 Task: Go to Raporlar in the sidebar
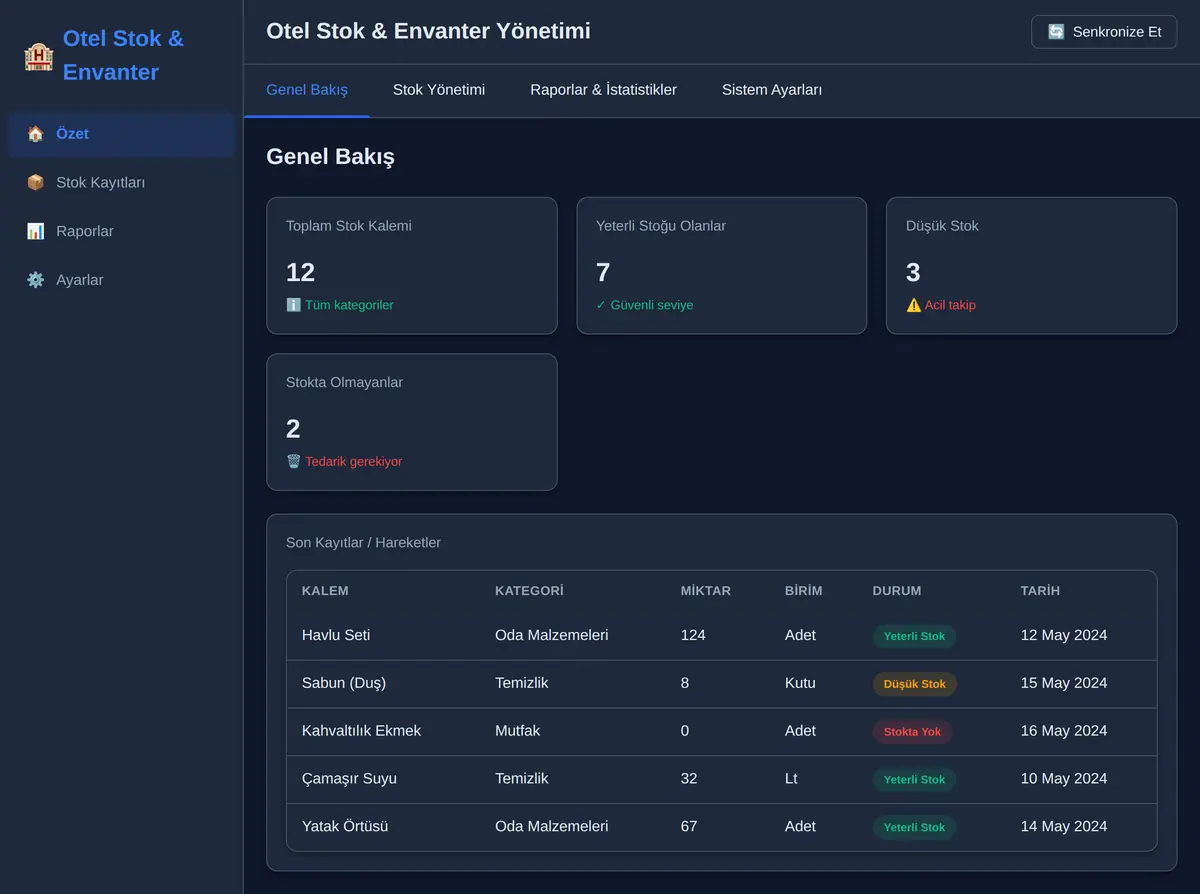[x=122, y=232]
